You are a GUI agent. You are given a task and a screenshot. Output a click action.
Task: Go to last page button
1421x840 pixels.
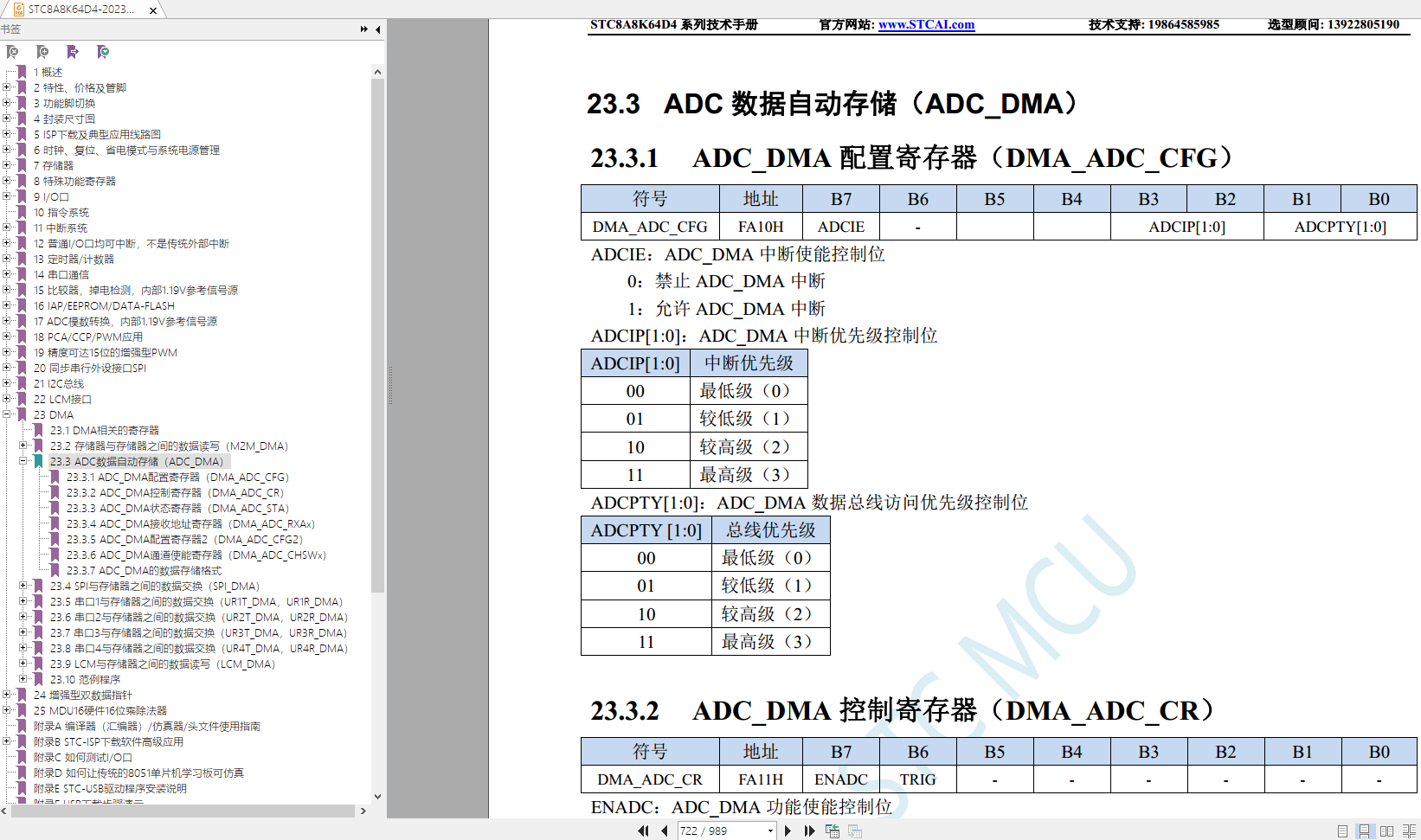809,830
